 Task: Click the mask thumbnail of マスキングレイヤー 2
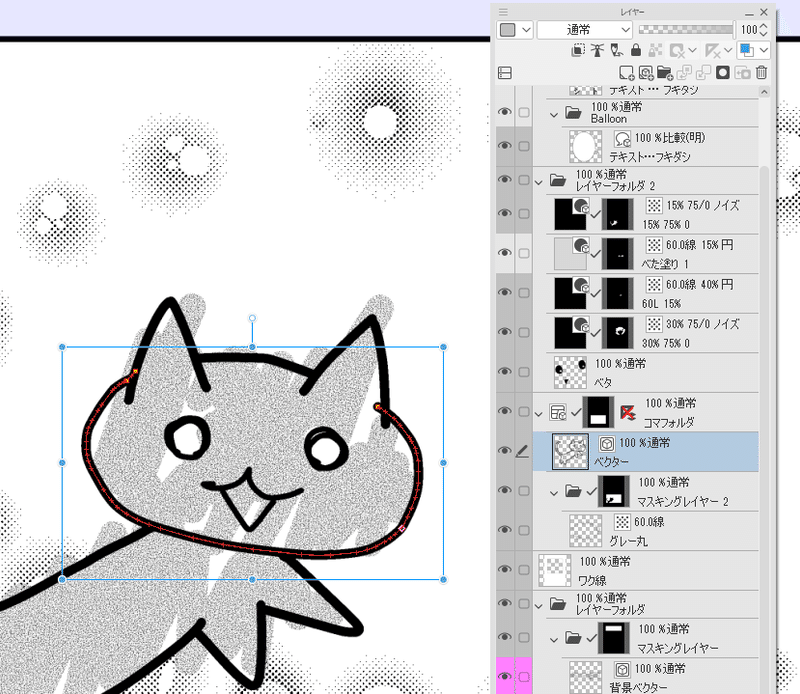pyautogui.click(x=613, y=491)
